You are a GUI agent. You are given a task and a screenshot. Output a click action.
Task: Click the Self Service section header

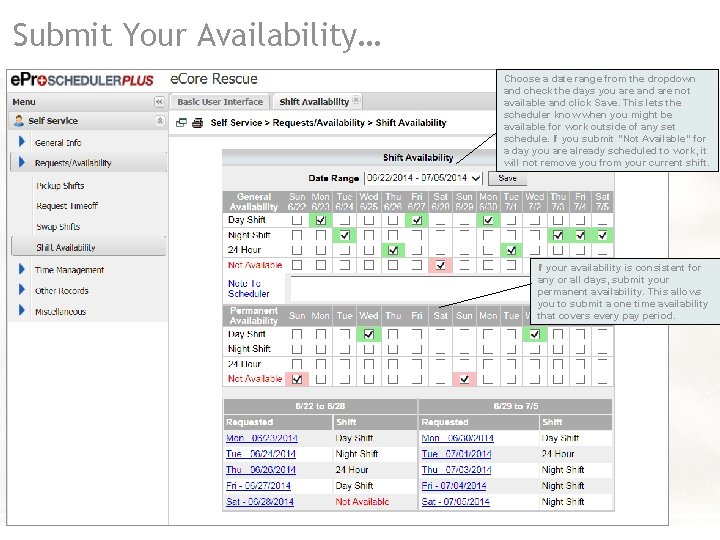click(88, 121)
